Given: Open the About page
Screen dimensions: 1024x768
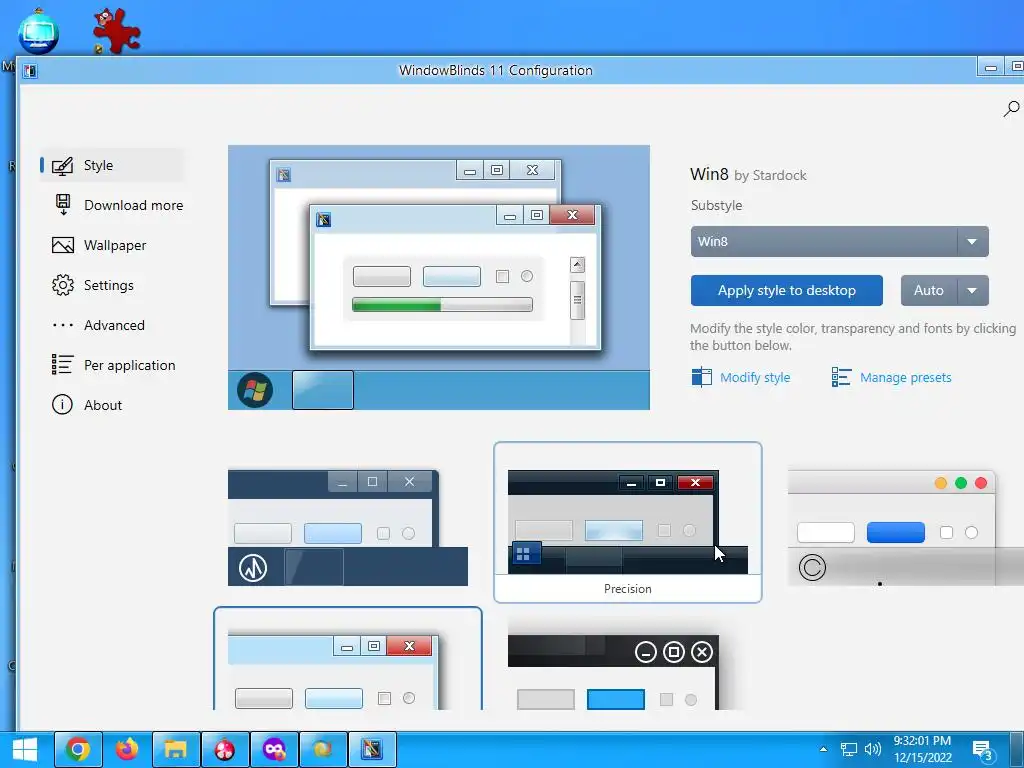Looking at the screenshot, I should (87, 405).
